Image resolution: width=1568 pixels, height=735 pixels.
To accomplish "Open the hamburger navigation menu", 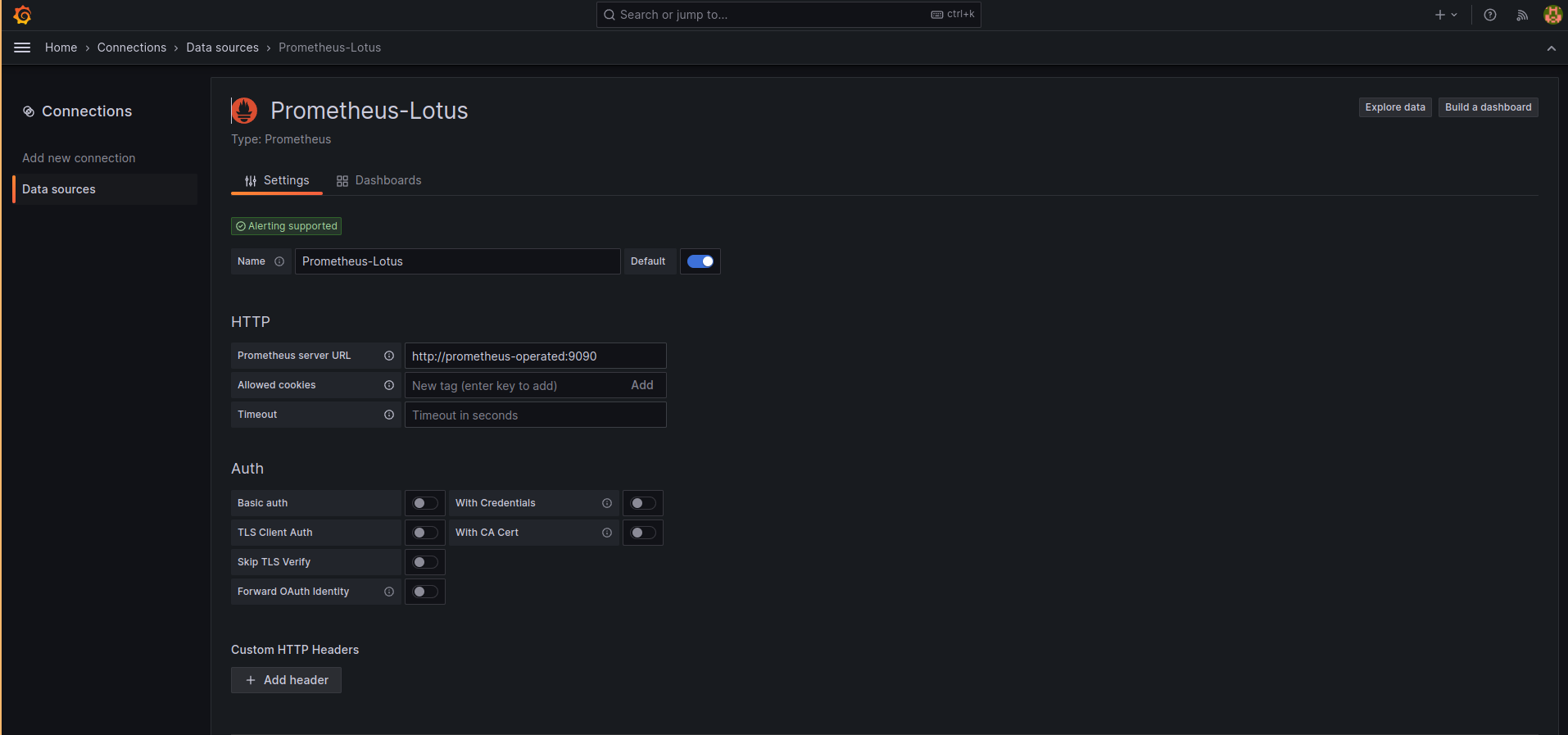I will [x=22, y=48].
